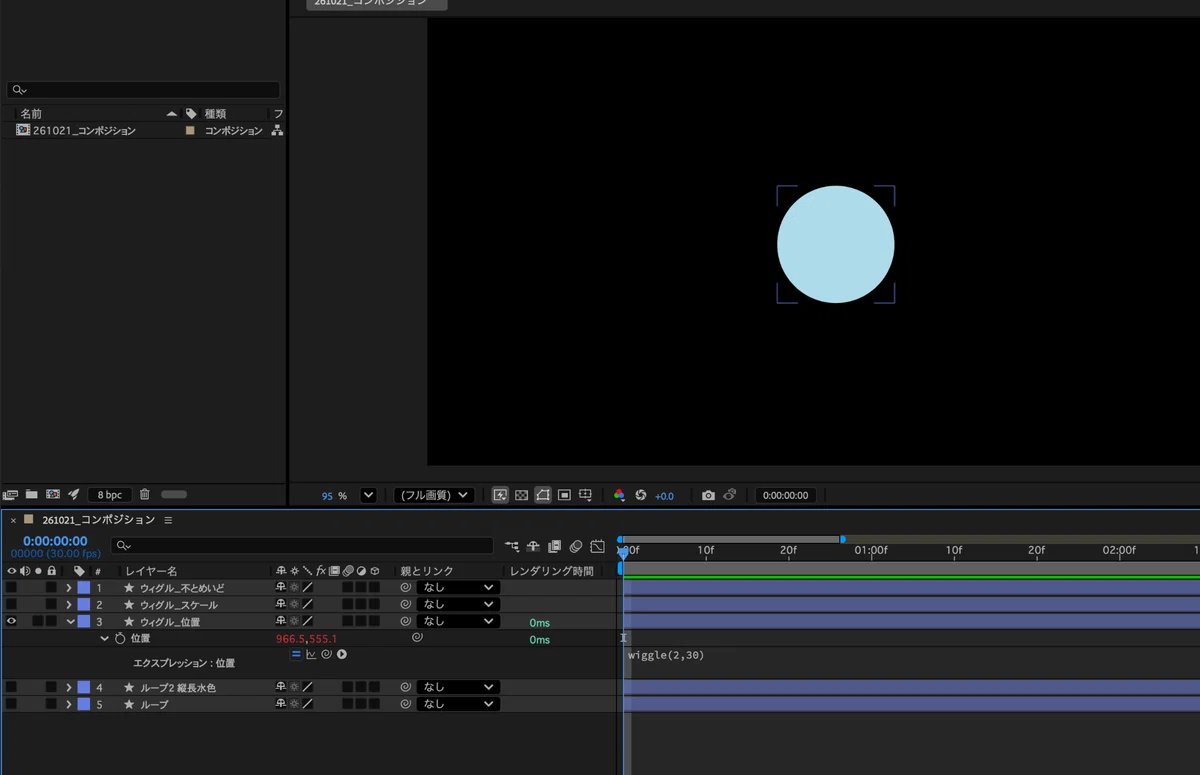Open the composition mini-flowchart in the timeline

tap(512, 546)
